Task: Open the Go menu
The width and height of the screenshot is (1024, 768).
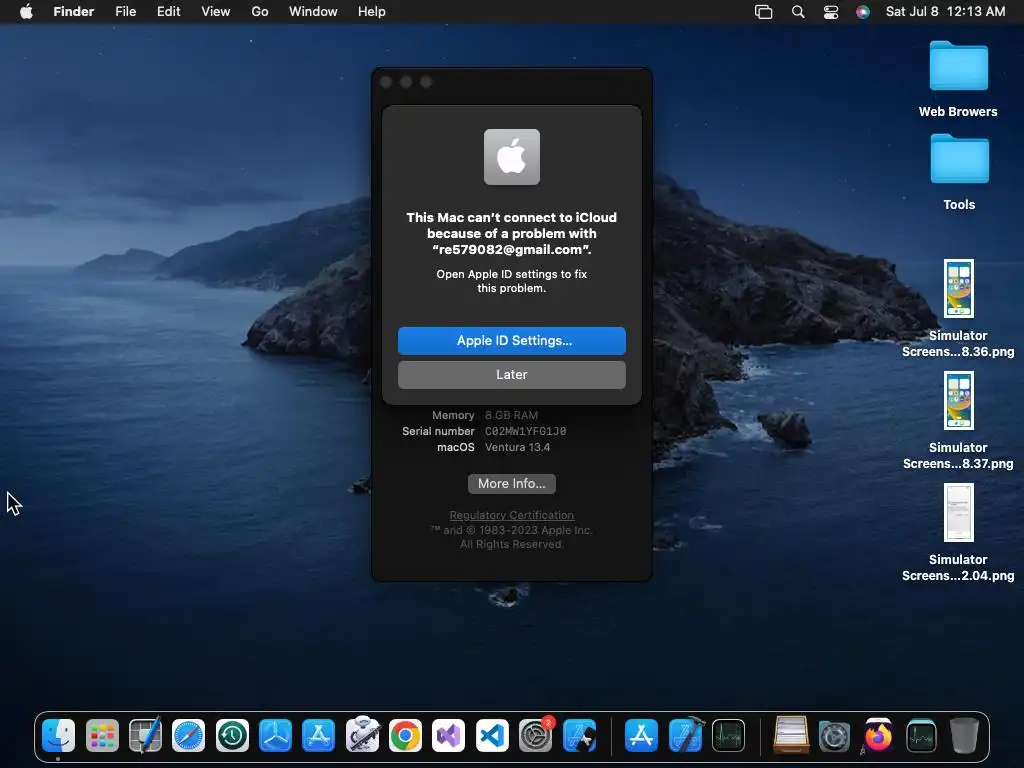Action: [260, 11]
